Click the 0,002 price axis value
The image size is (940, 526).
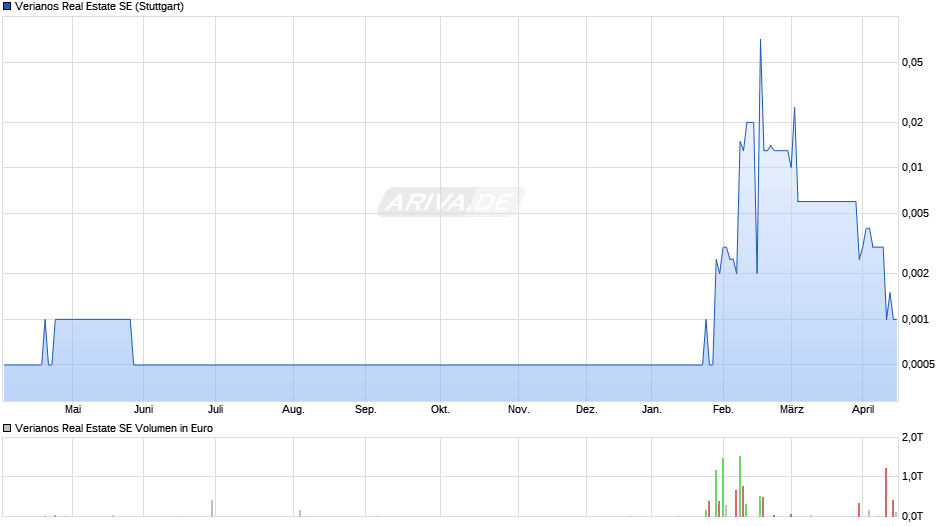(915, 273)
